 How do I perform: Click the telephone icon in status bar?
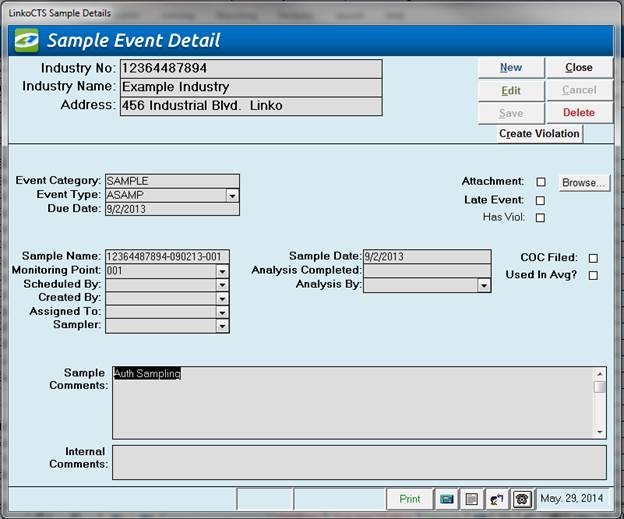521,498
